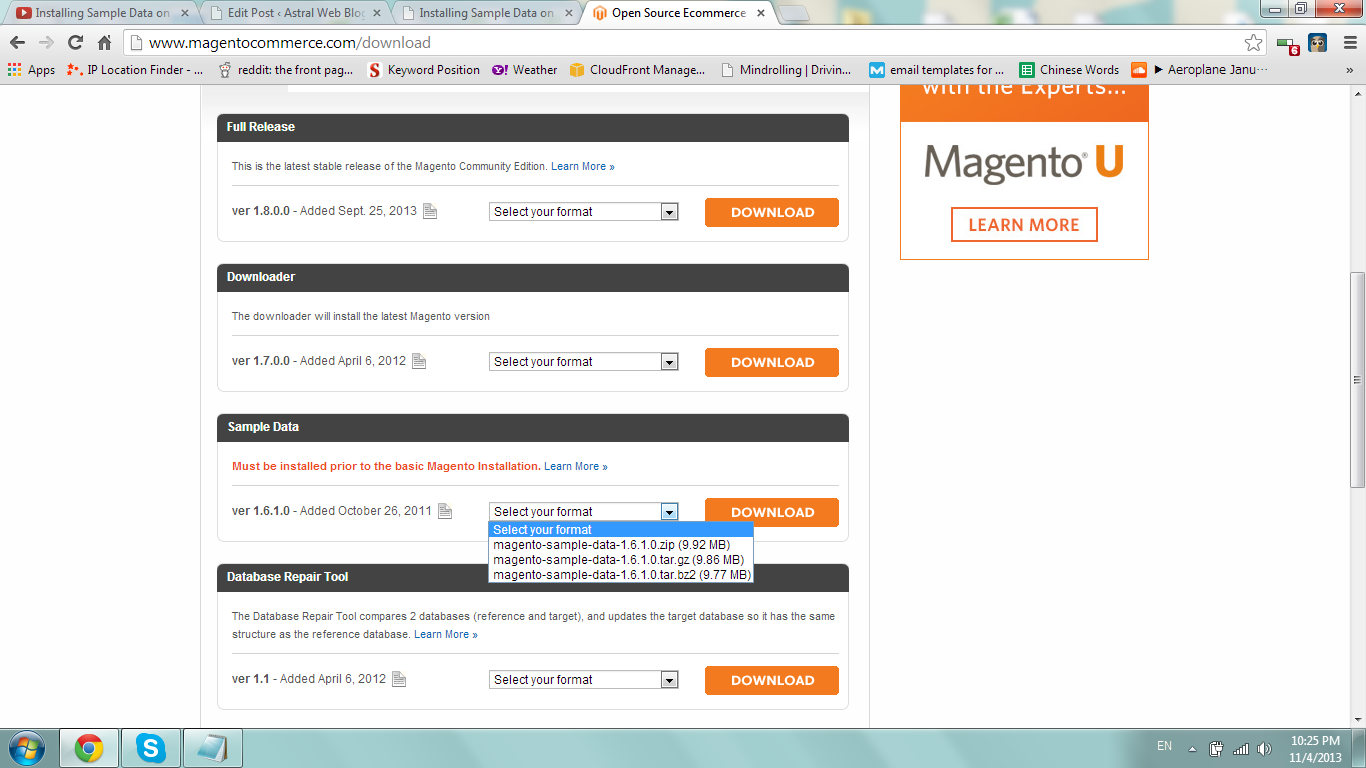
Task: Open email templates bookmark
Action: coord(937,70)
